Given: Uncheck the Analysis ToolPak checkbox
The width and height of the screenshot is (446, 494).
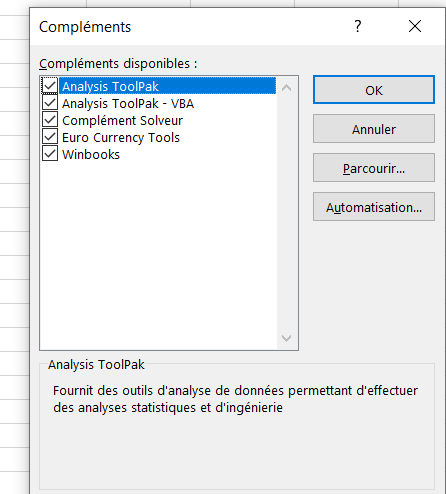Looking at the screenshot, I should [x=50, y=86].
